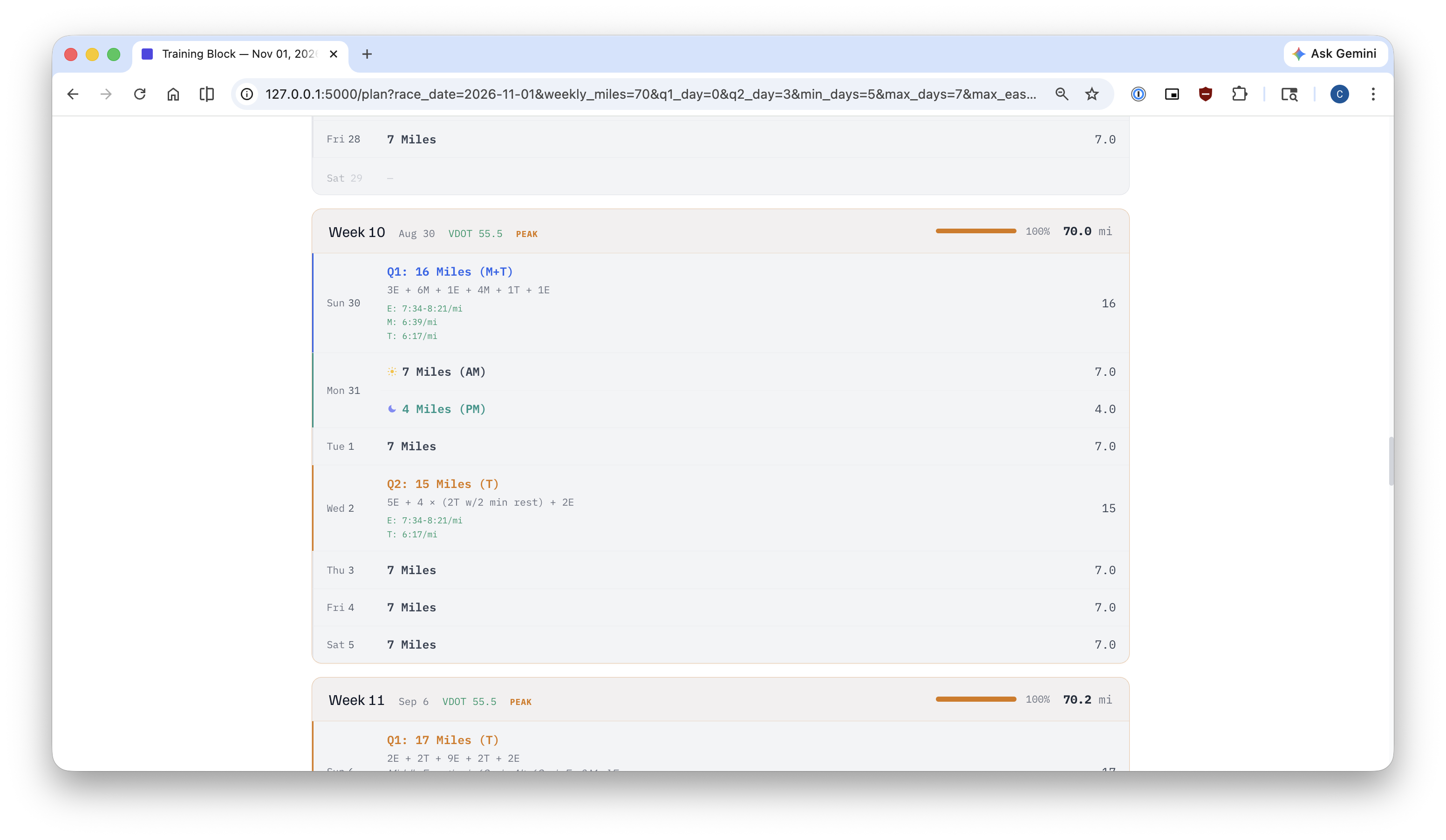View site information for 127.0.0.1
Viewport: 1446px width, 840px height.
click(247, 94)
